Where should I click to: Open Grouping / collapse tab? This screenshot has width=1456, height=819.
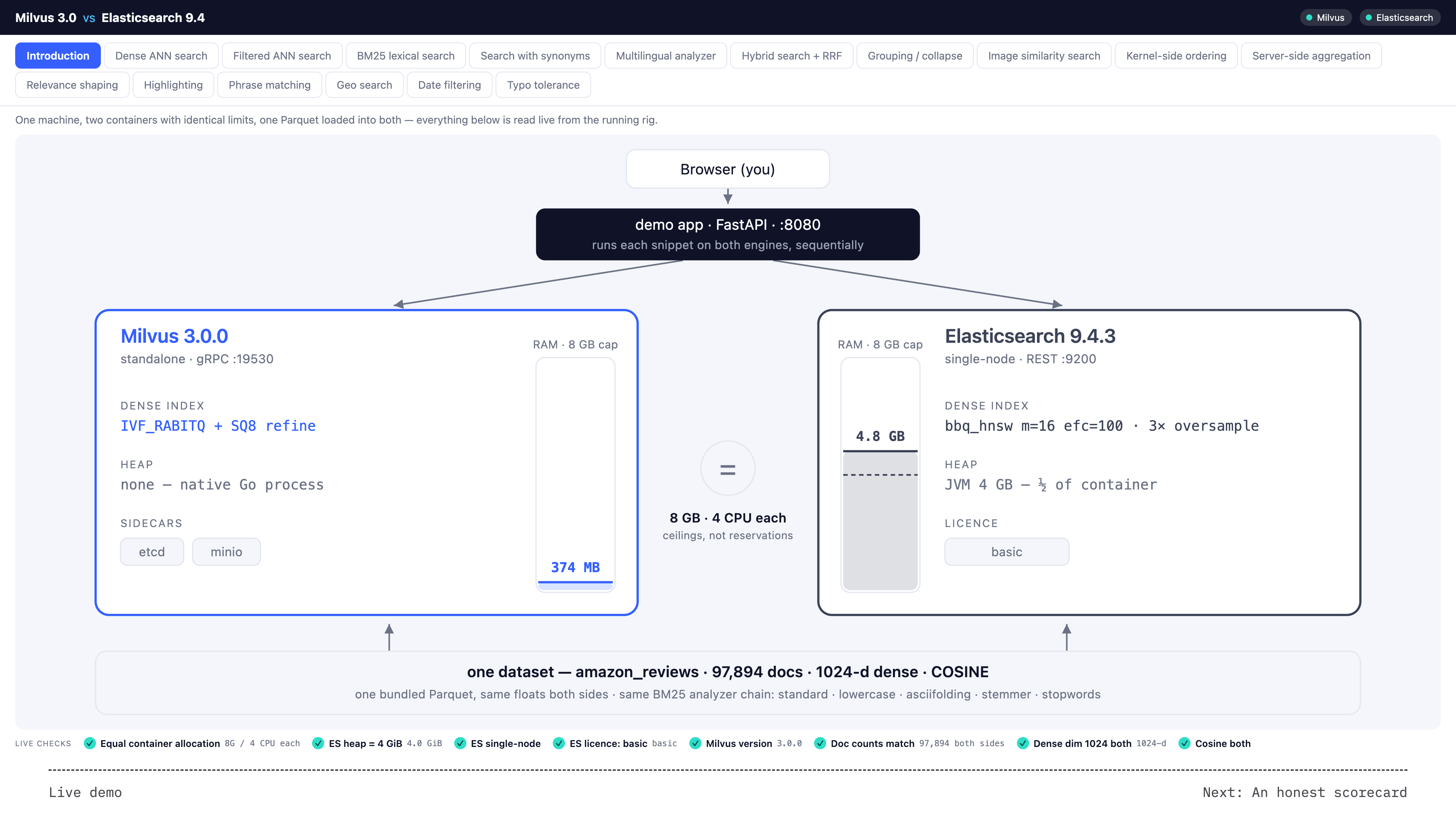click(915, 55)
